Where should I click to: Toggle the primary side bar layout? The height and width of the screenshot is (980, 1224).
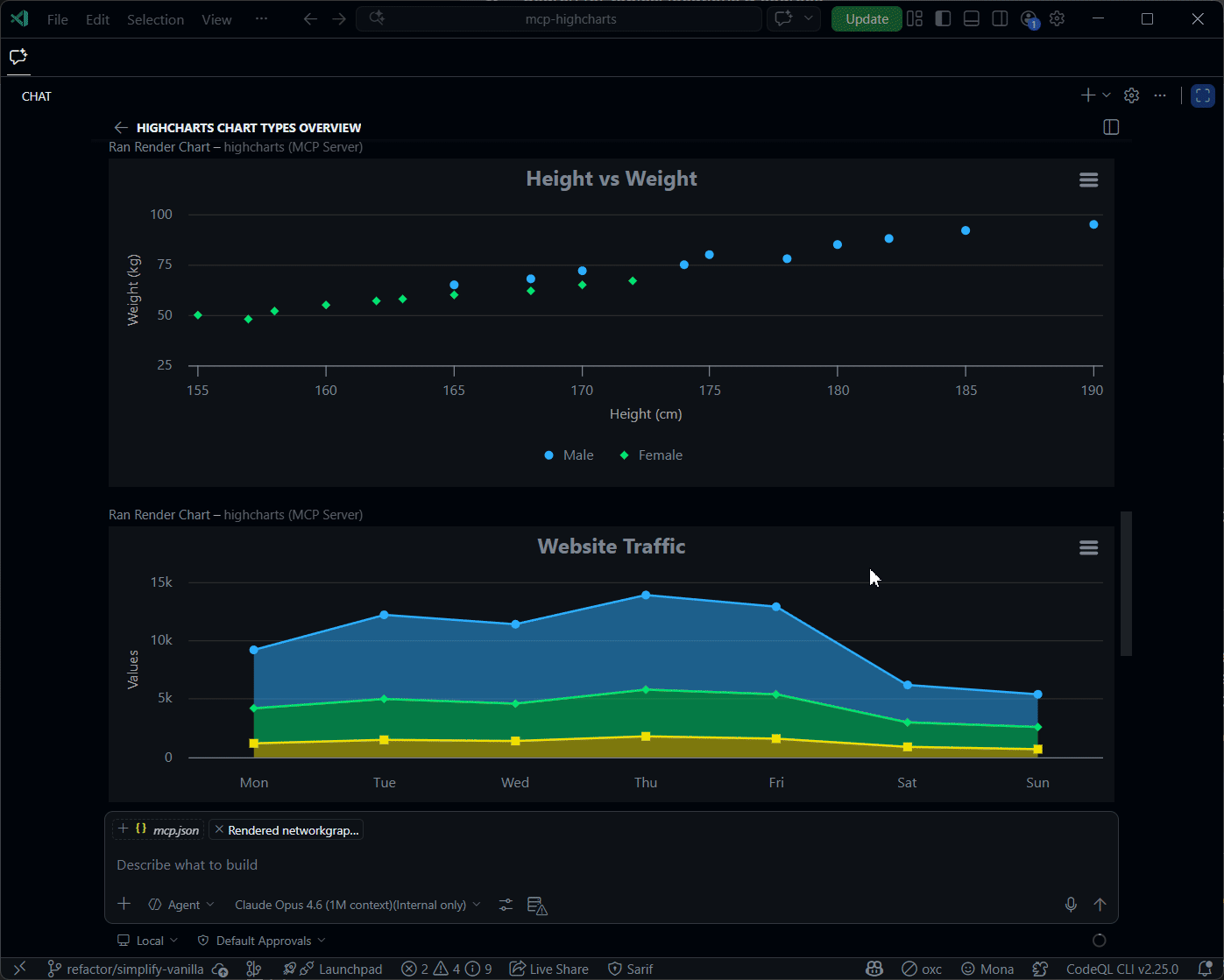pos(943,19)
